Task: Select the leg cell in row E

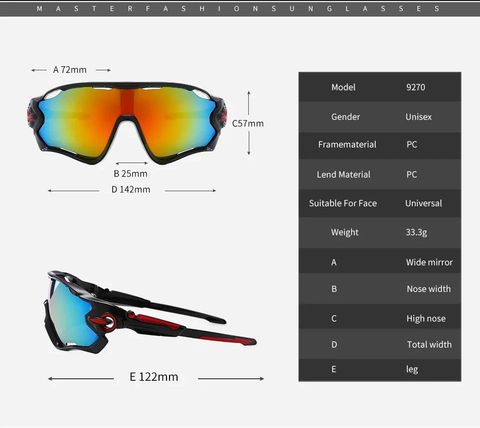Action: click(412, 369)
